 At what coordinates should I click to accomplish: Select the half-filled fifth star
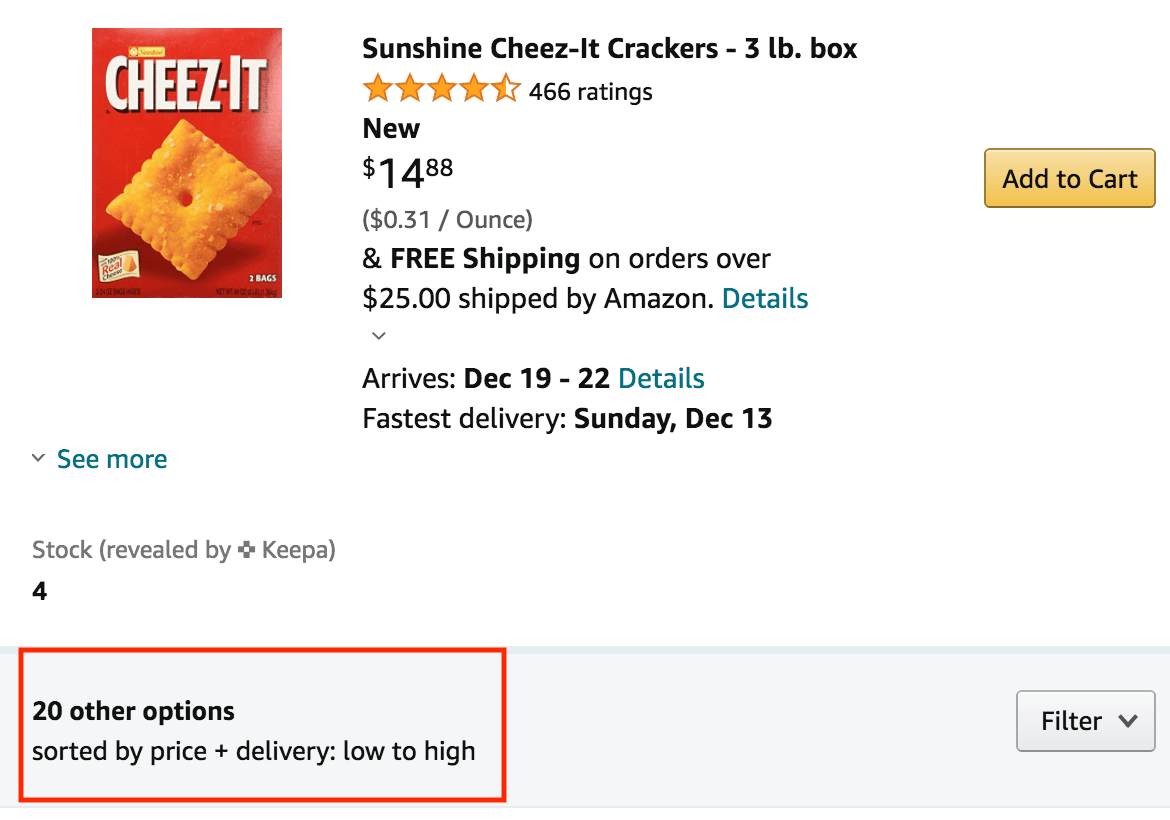505,89
